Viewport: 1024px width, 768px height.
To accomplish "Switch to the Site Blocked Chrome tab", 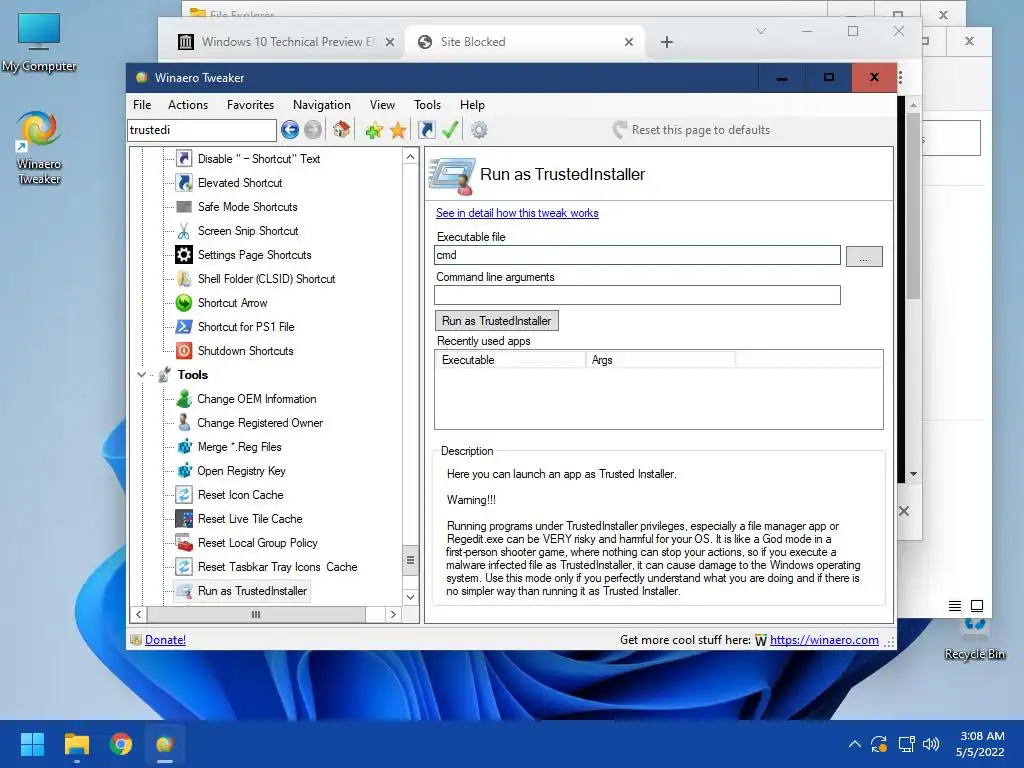I will coord(525,42).
